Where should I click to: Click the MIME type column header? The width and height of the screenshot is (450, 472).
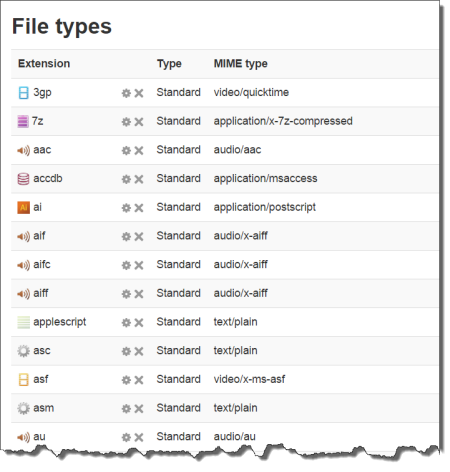point(241,63)
